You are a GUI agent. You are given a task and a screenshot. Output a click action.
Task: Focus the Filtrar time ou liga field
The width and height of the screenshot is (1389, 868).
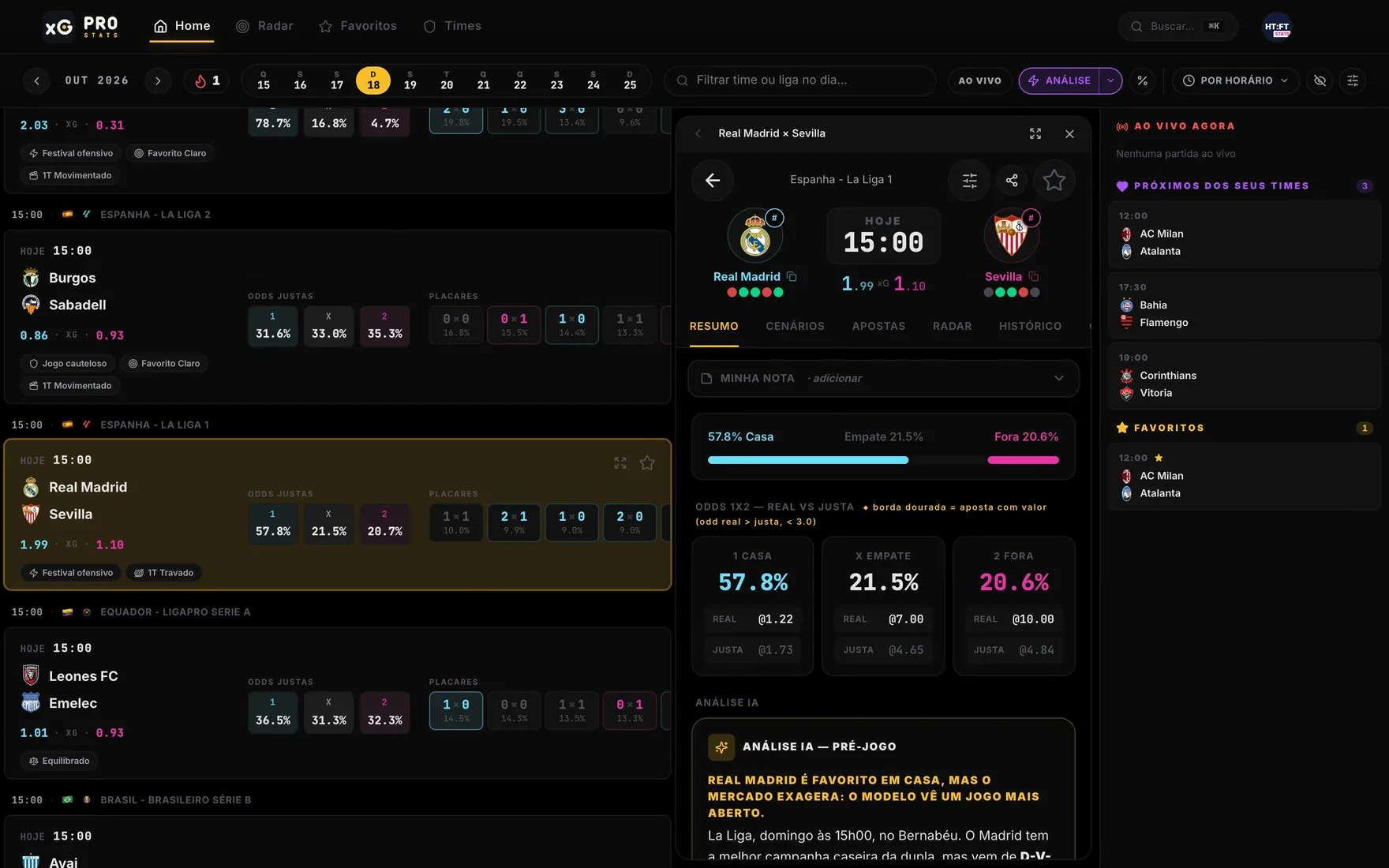(800, 80)
